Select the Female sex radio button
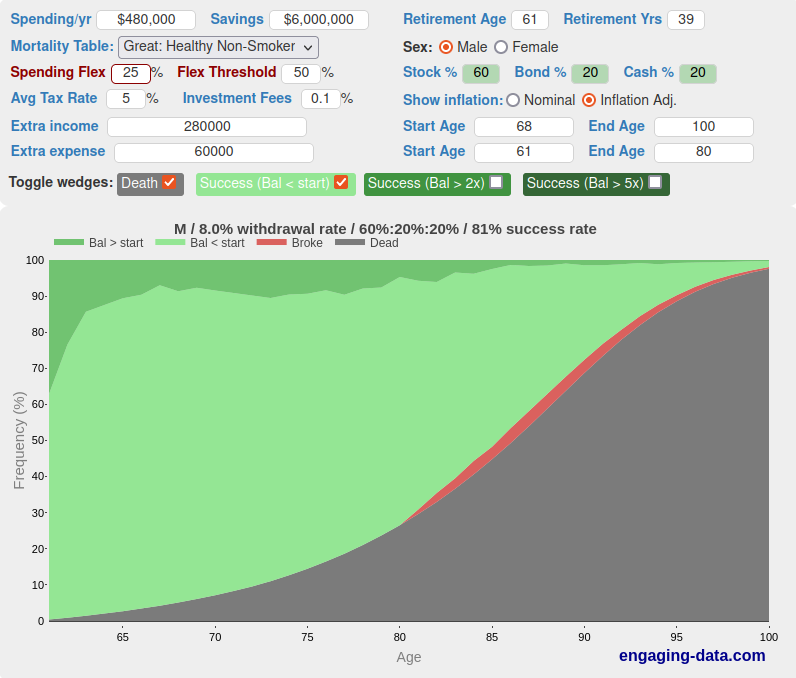The width and height of the screenshot is (796, 678). click(501, 47)
